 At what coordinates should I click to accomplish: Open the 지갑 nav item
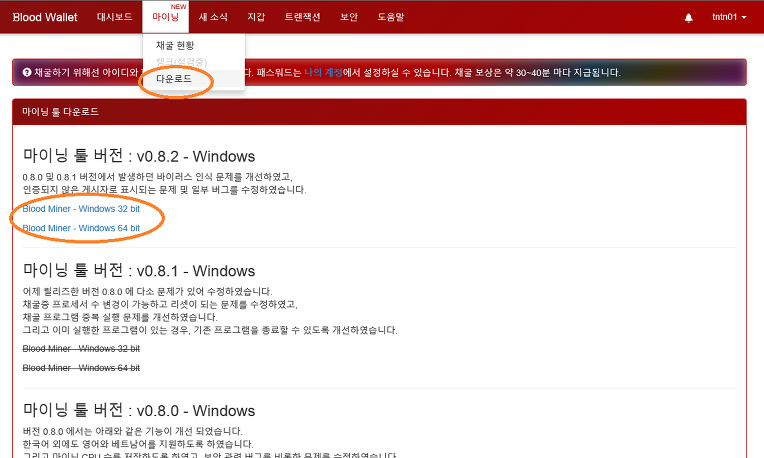[x=256, y=18]
